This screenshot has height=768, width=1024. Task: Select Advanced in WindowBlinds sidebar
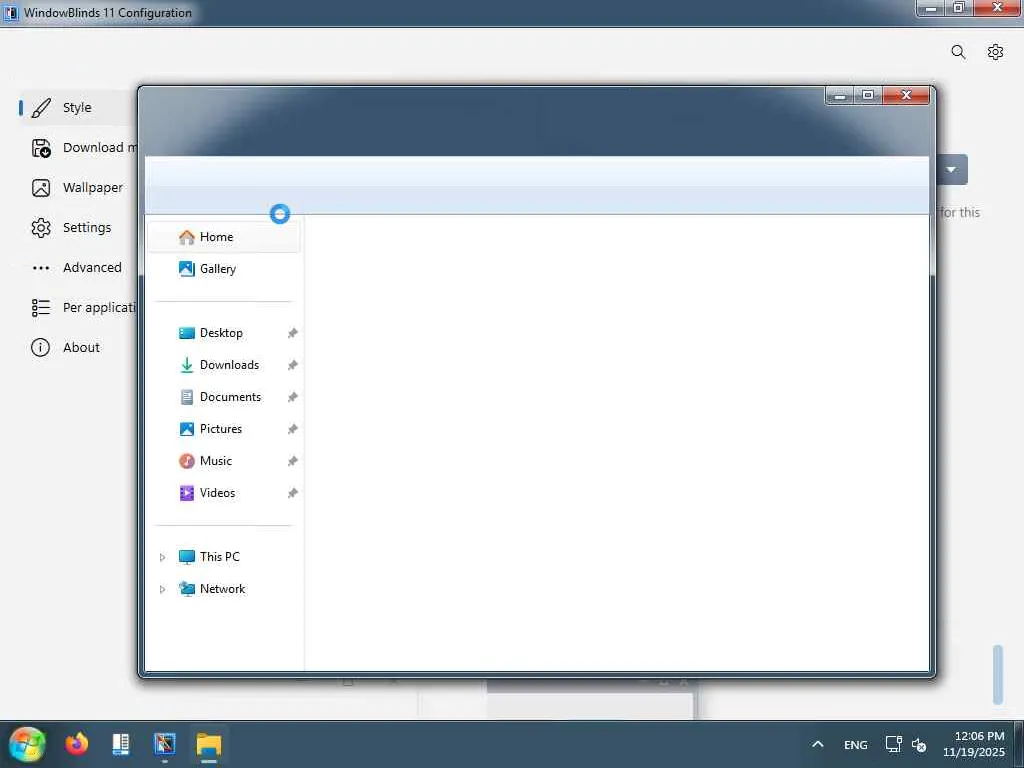(x=78, y=268)
